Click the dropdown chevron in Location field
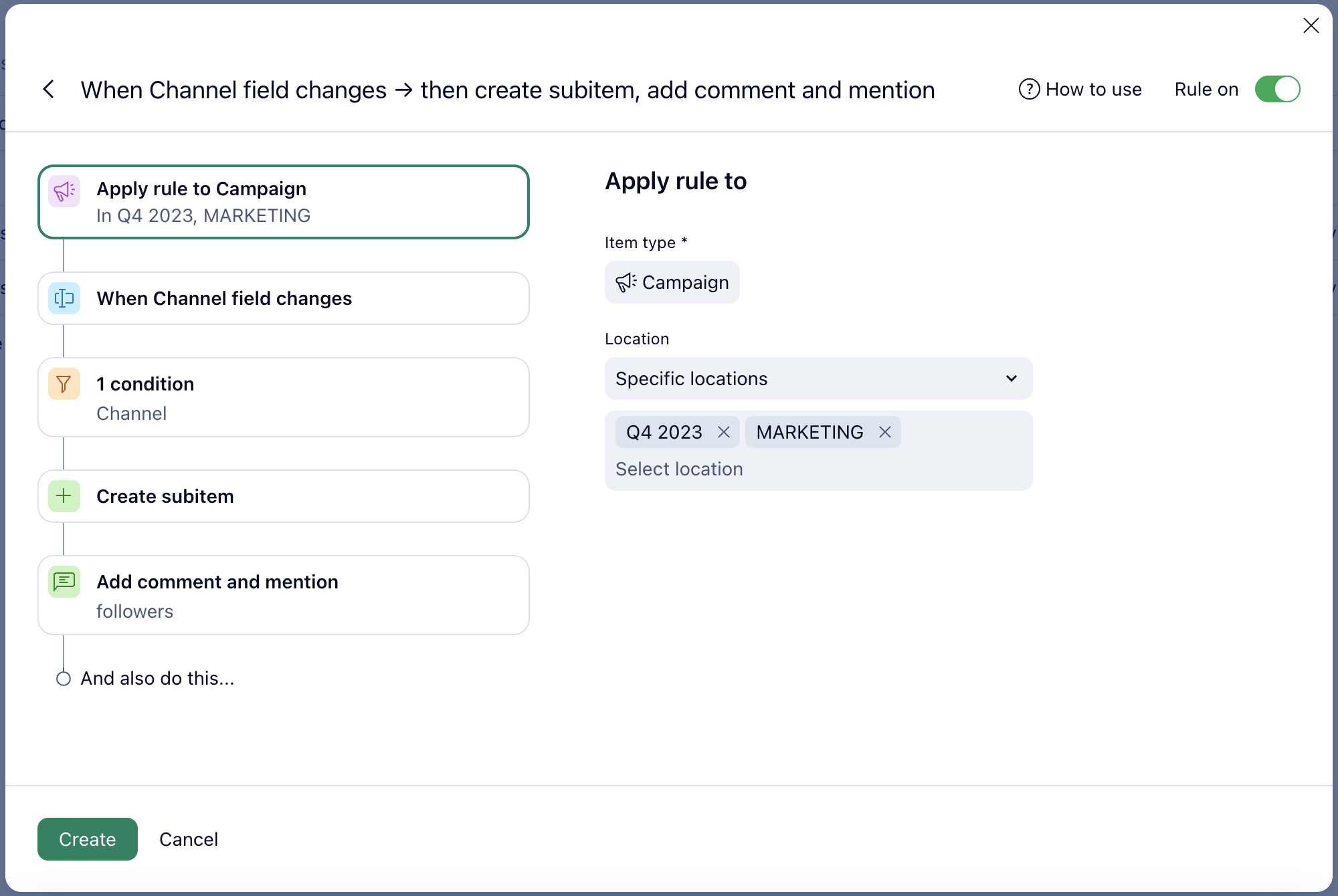Screen dimensions: 1338x896 (1012, 378)
